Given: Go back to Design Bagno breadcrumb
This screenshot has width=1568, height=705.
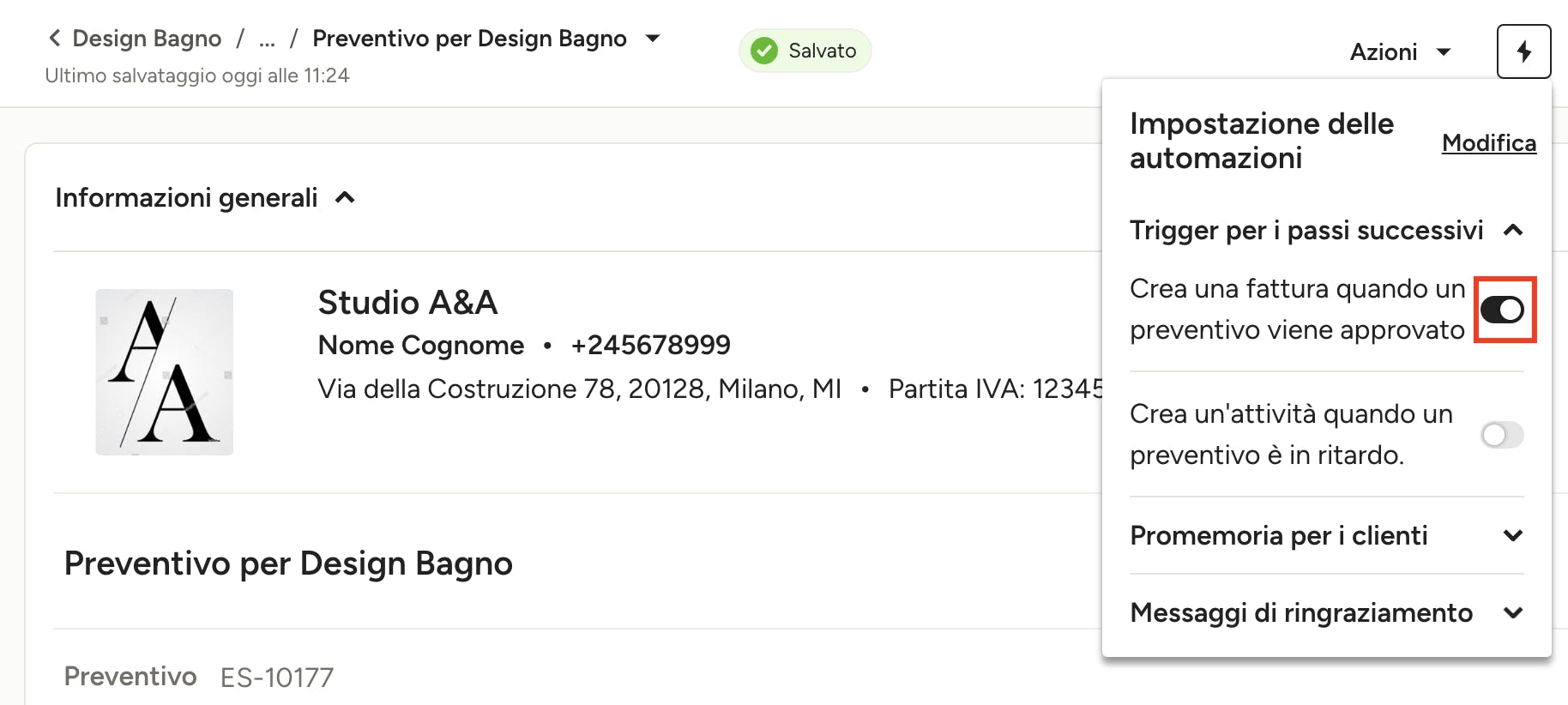Looking at the screenshot, I should click(x=147, y=39).
